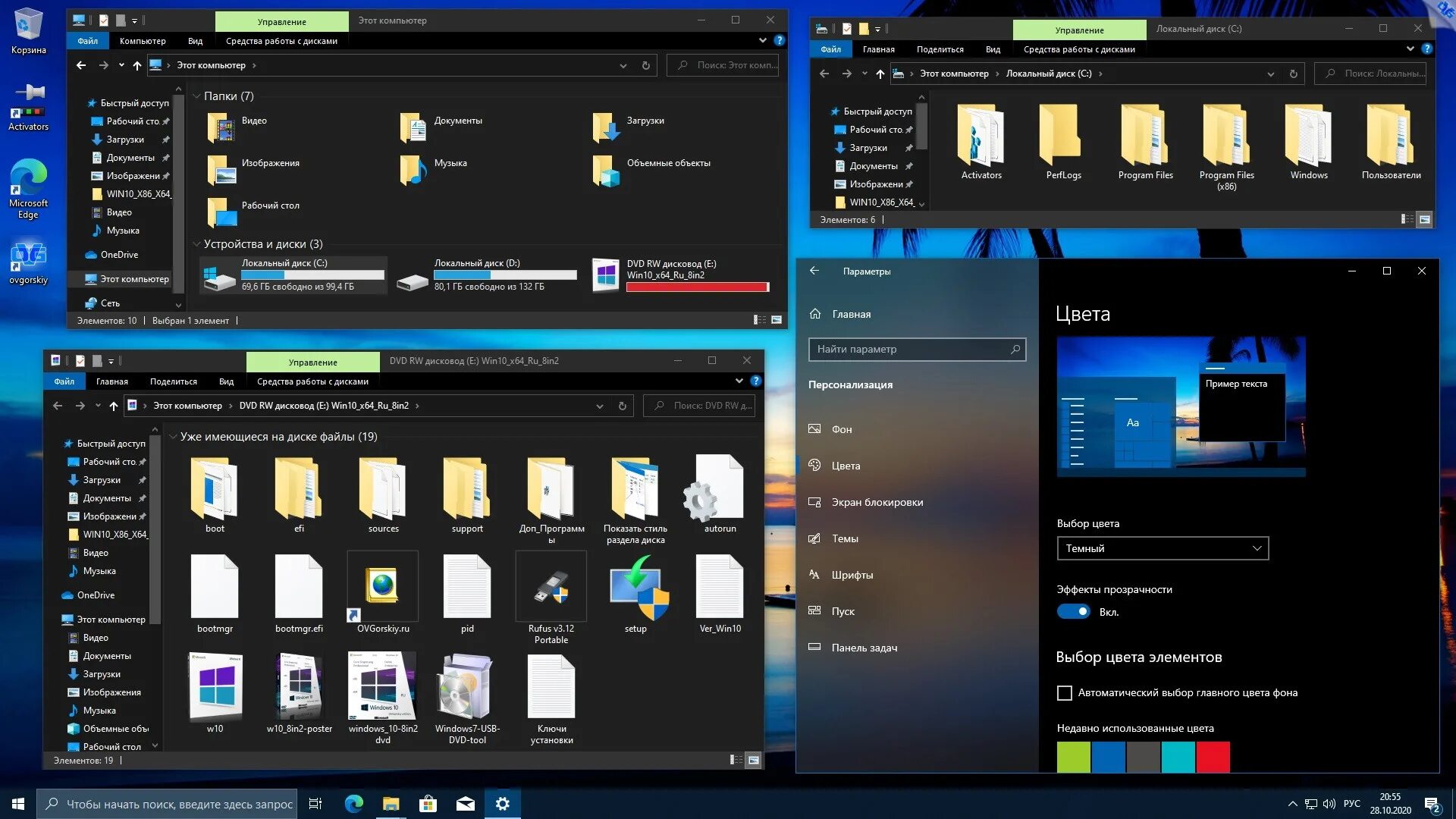Toggle the transparency effects (Эффекты прозрачности) switch

point(1074,612)
